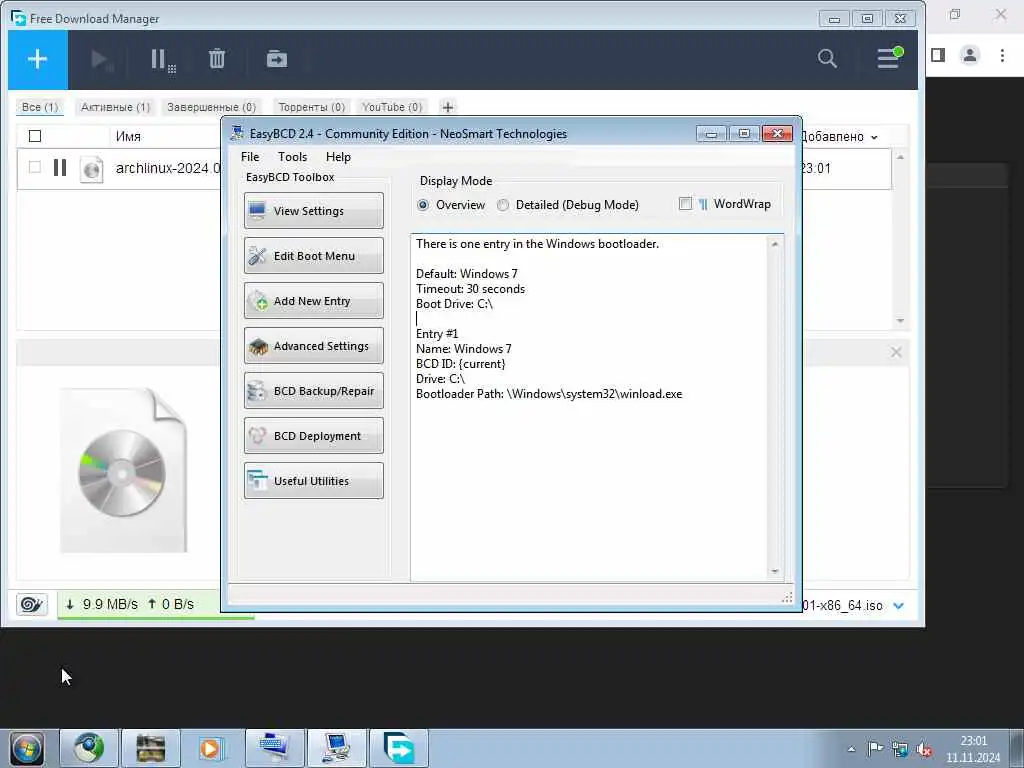The width and height of the screenshot is (1024, 768).
Task: Select Detailed (Debug Mode) radio button
Action: point(502,205)
